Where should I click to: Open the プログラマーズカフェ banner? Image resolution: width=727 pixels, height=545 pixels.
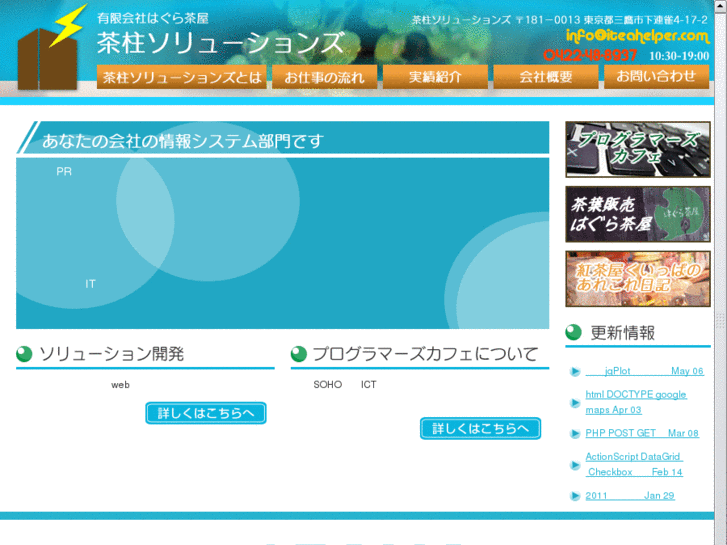638,149
